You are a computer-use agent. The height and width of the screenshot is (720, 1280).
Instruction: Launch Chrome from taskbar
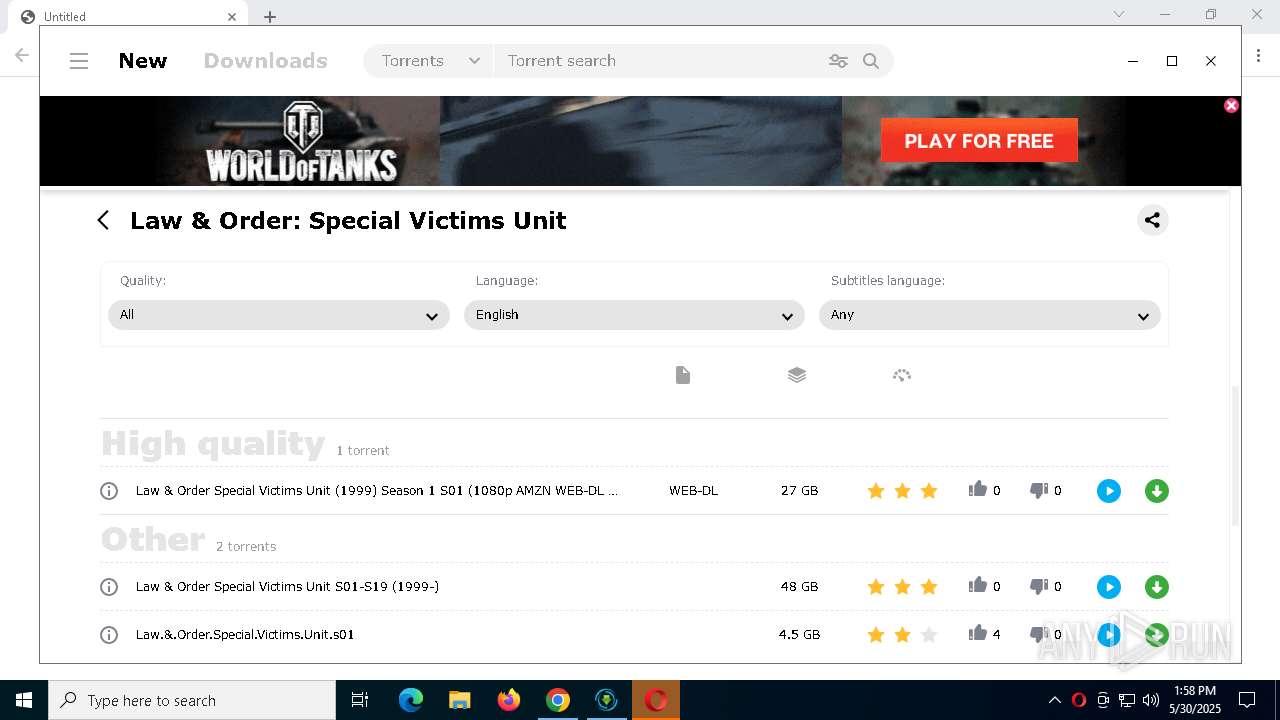pos(558,700)
